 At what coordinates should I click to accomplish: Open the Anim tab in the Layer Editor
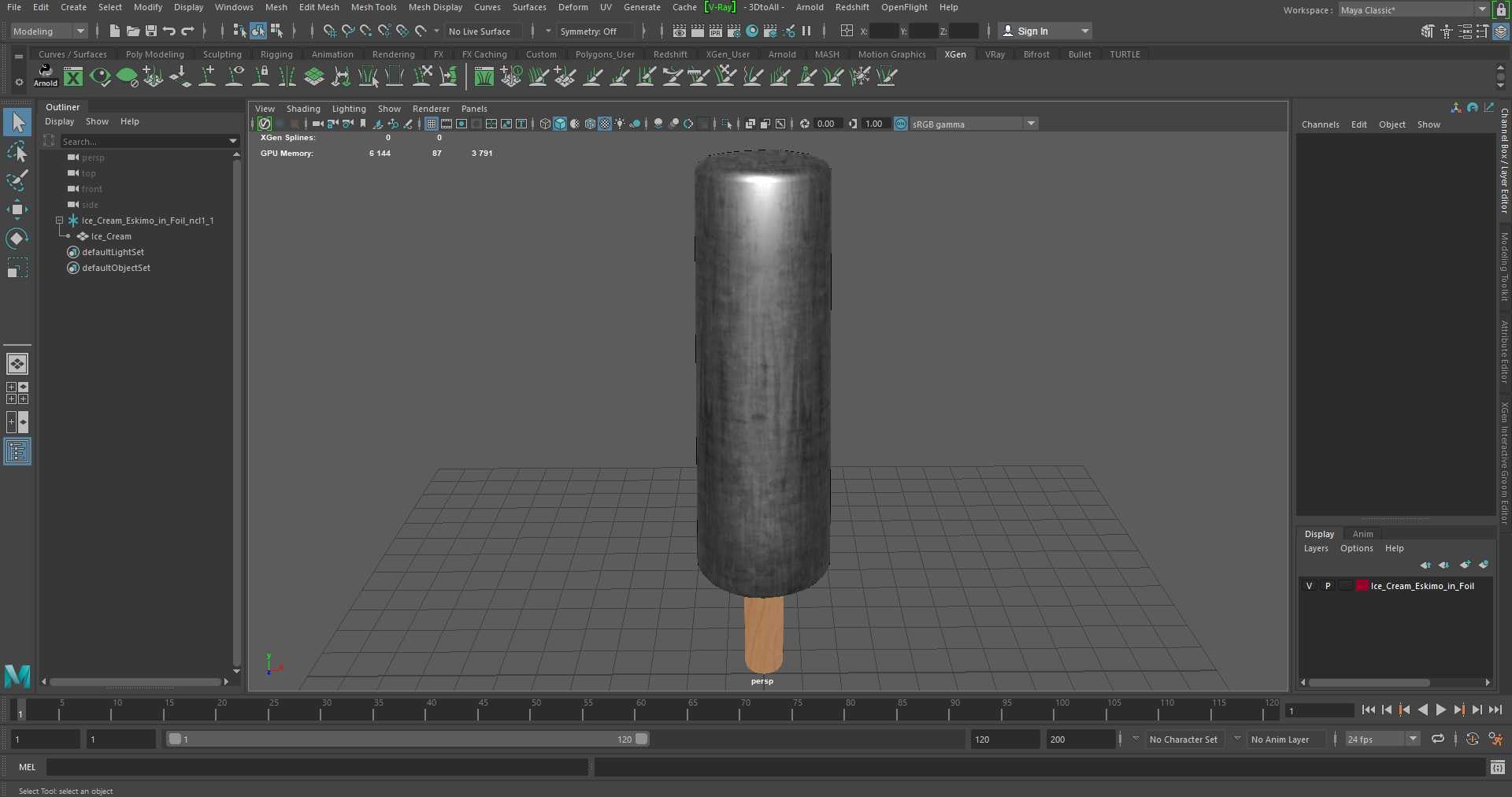(1362, 534)
